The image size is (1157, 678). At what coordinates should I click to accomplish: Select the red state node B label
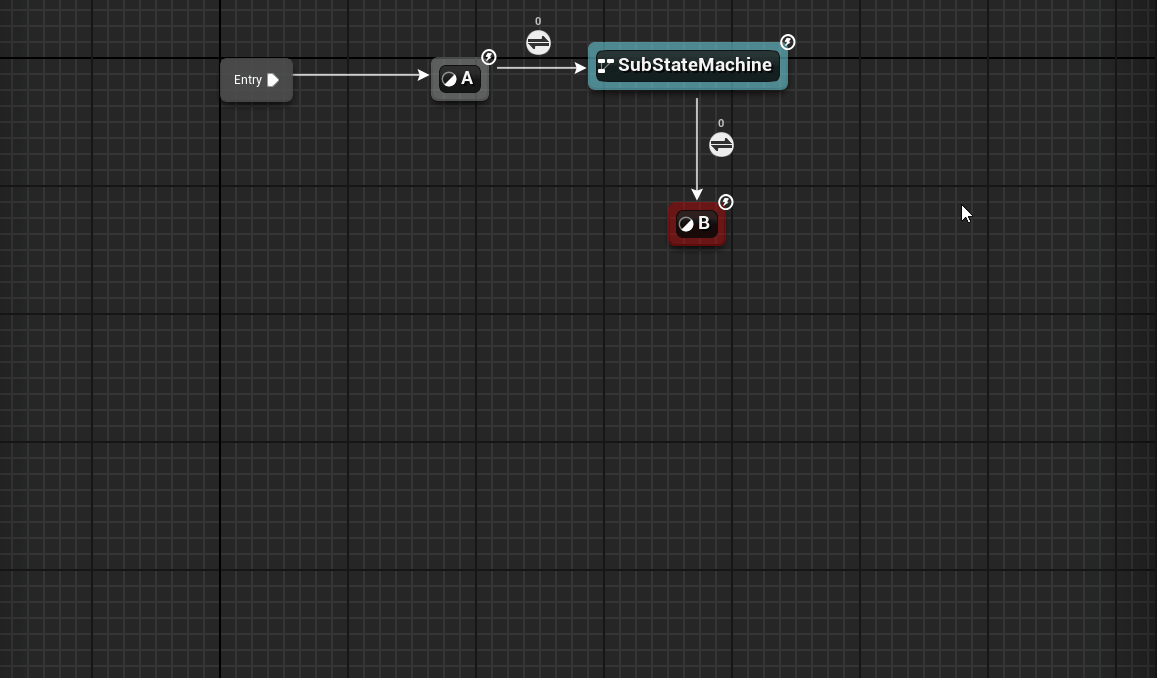(704, 223)
